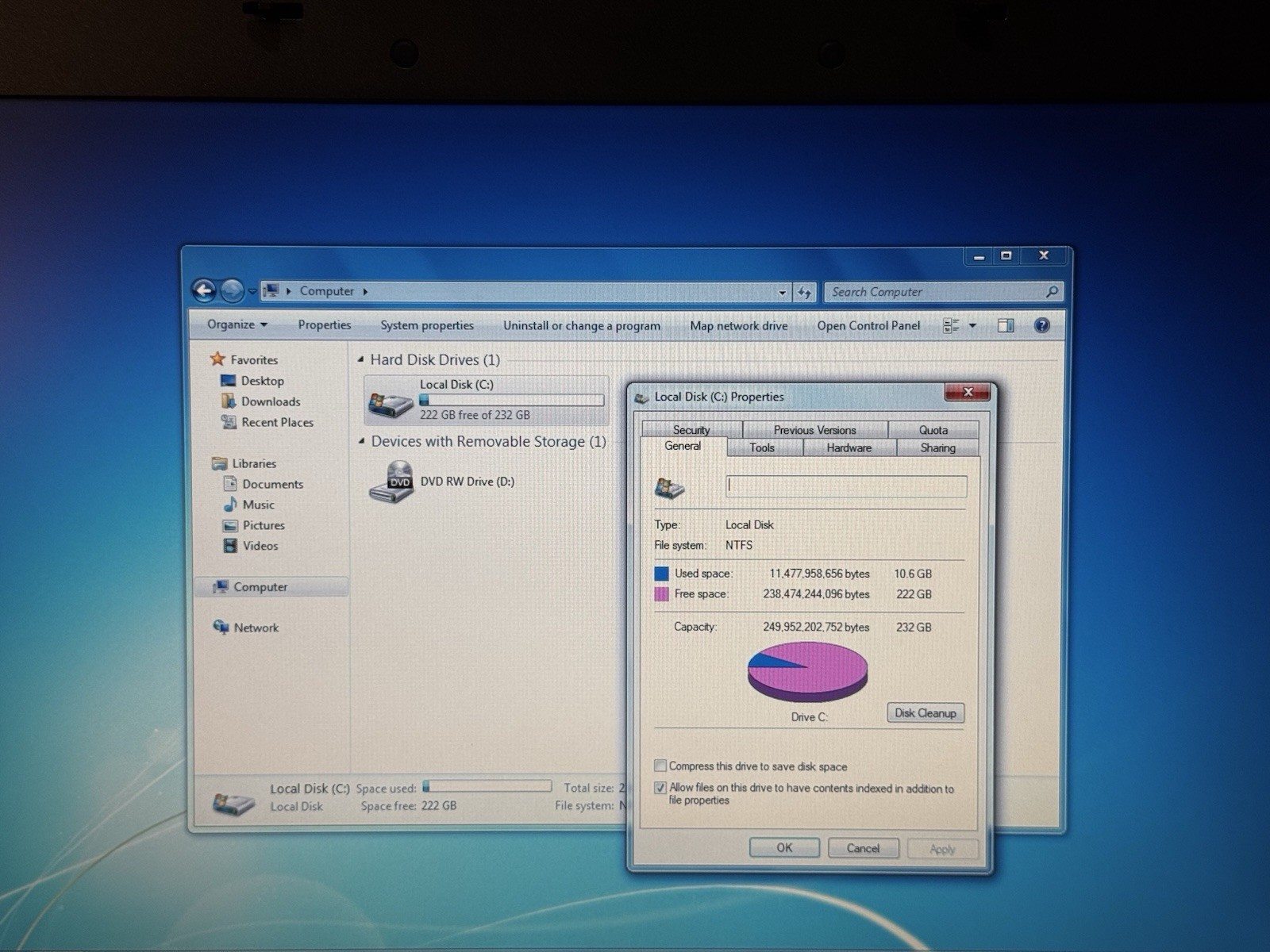
Task: Open the recent pages dropdown beside navigation arrows
Action: 252,292
